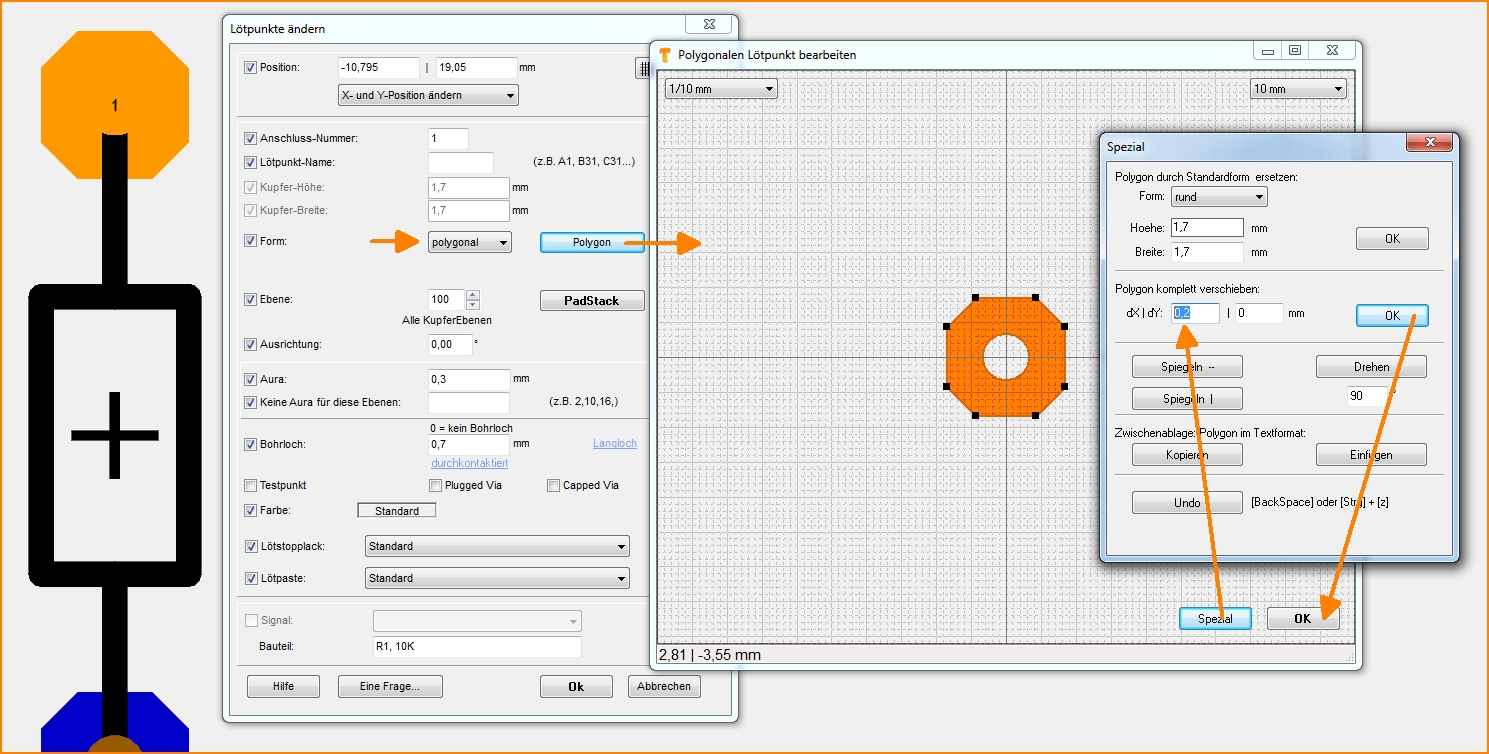1489x754 pixels.
Task: Open the disabled Signal dropdown
Action: click(477, 621)
